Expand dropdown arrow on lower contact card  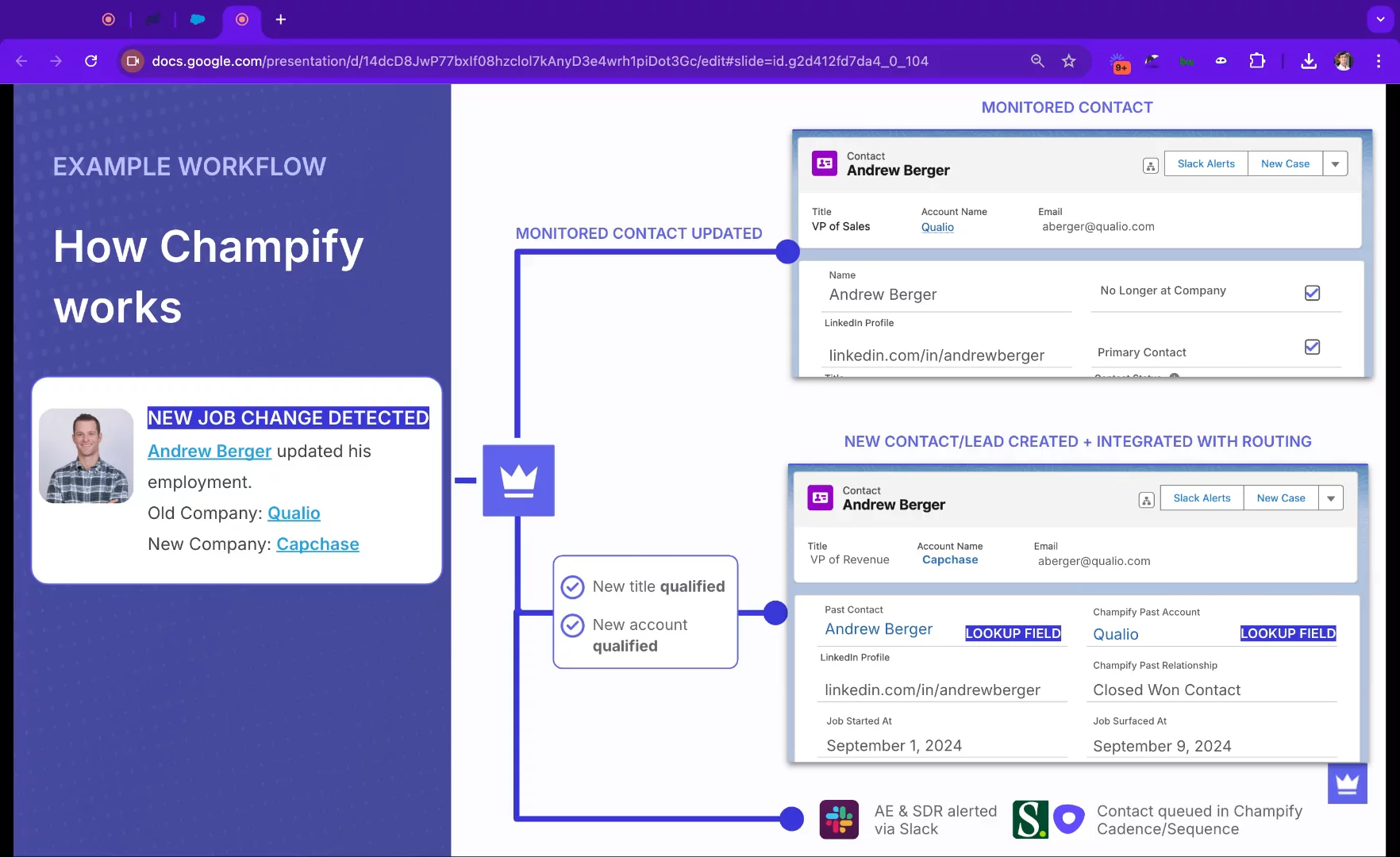1331,498
